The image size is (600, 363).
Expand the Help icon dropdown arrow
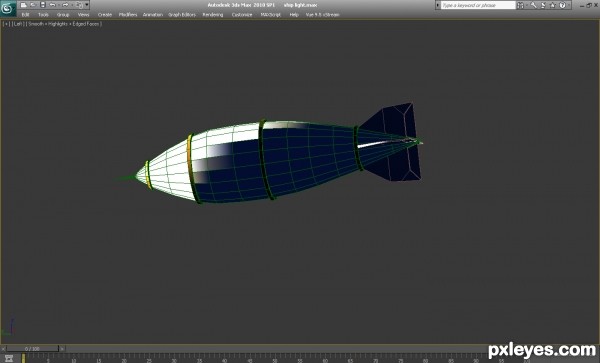(x=568, y=5)
